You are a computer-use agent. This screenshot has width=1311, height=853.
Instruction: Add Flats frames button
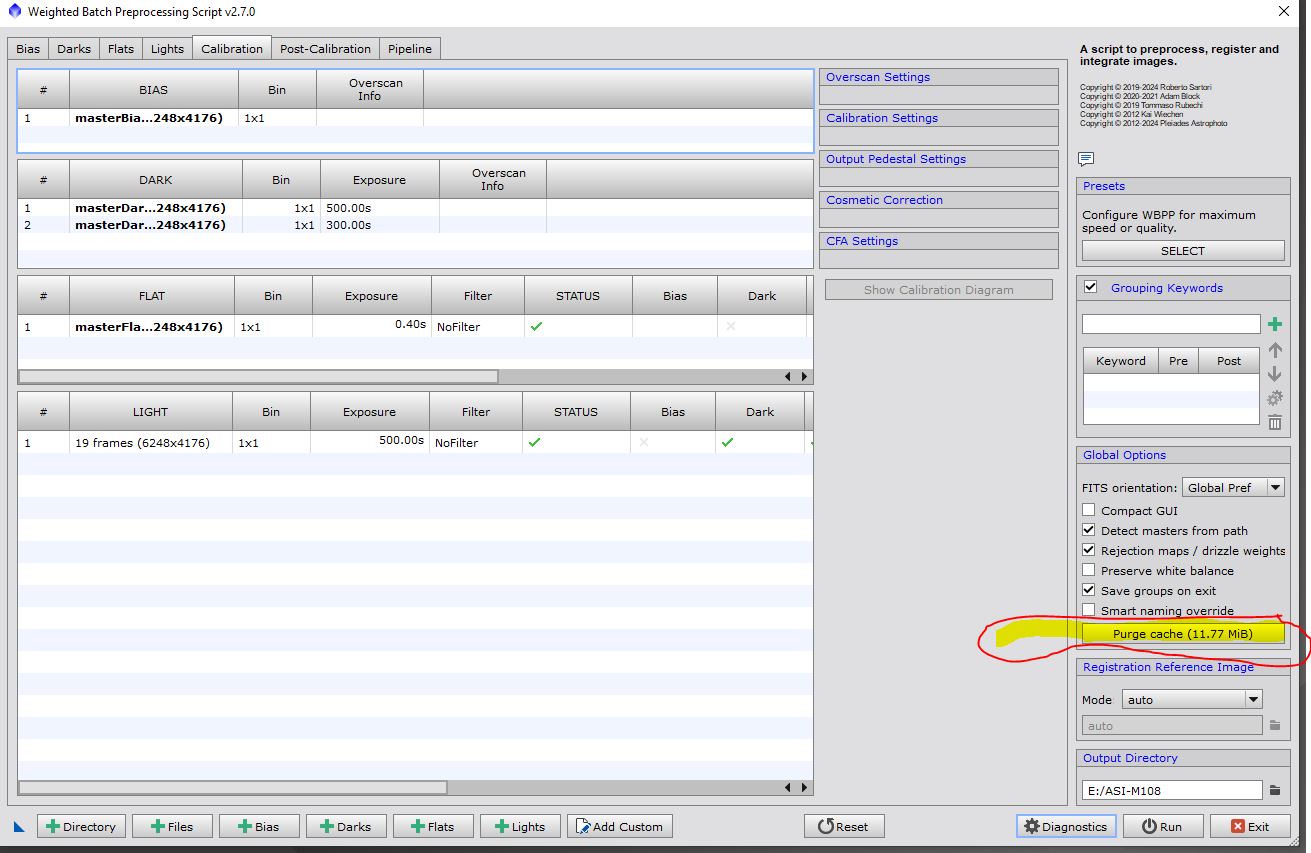(x=432, y=826)
